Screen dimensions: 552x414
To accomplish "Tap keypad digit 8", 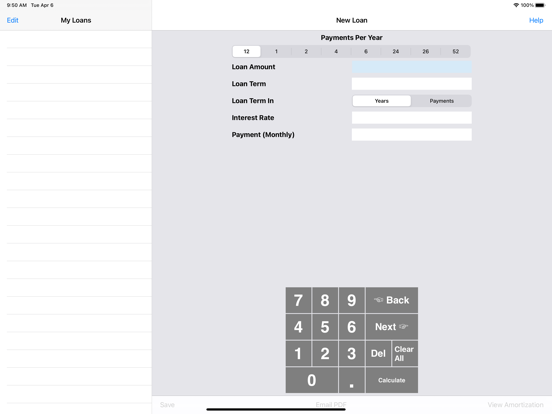I will click(x=325, y=300).
